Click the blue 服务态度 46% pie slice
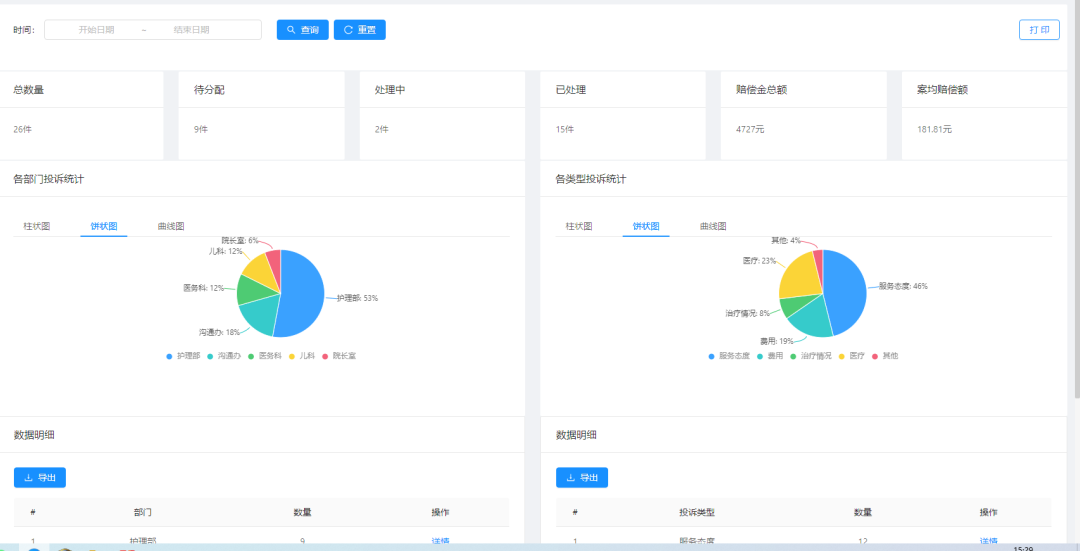Viewport: 1080px width, 551px height. pyautogui.click(x=846, y=293)
